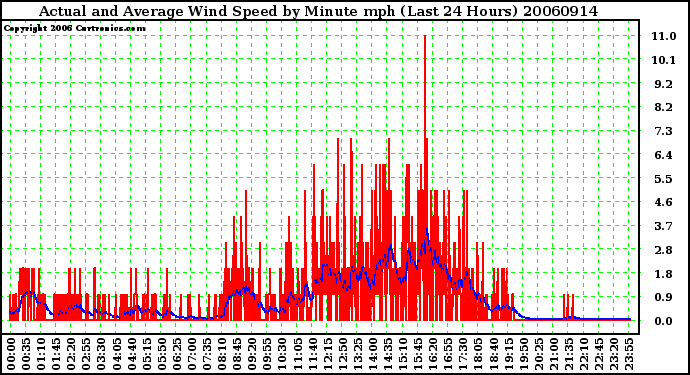
Task: Click the 6.4 y-axis label
Action: coord(664,155)
